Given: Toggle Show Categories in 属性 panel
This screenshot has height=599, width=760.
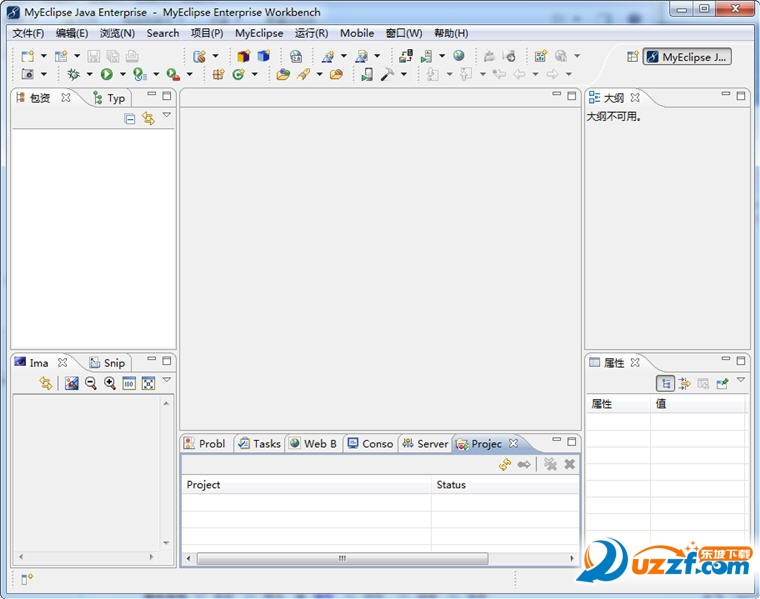Looking at the screenshot, I should click(665, 383).
